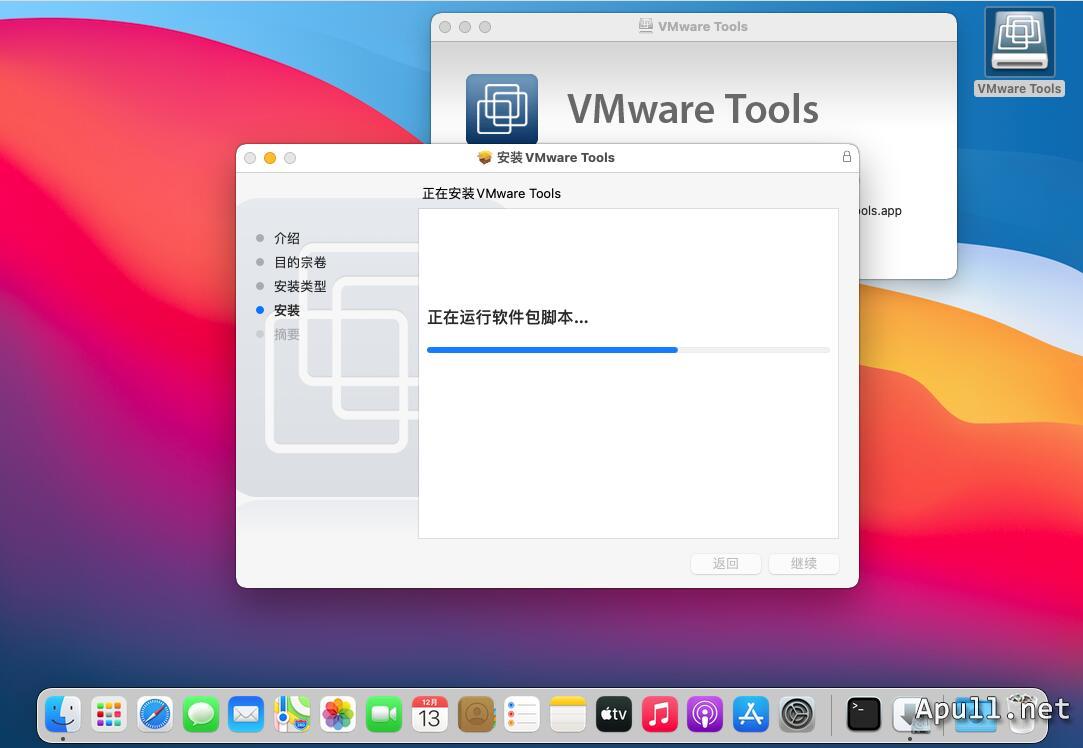Click the 正在运行软件包脚本... status text
Viewport: 1083px width, 748px height.
coord(508,318)
